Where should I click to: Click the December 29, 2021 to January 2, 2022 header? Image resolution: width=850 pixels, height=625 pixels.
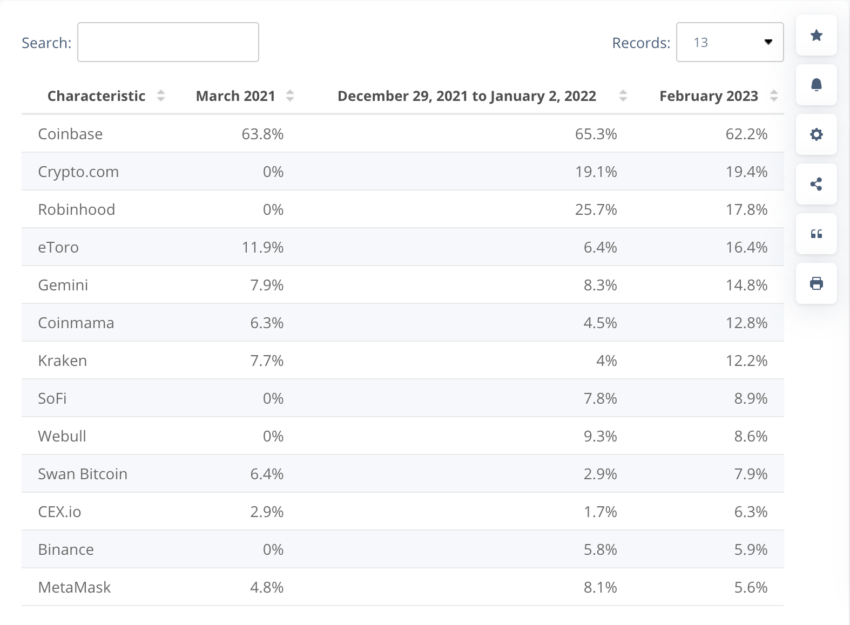point(467,96)
